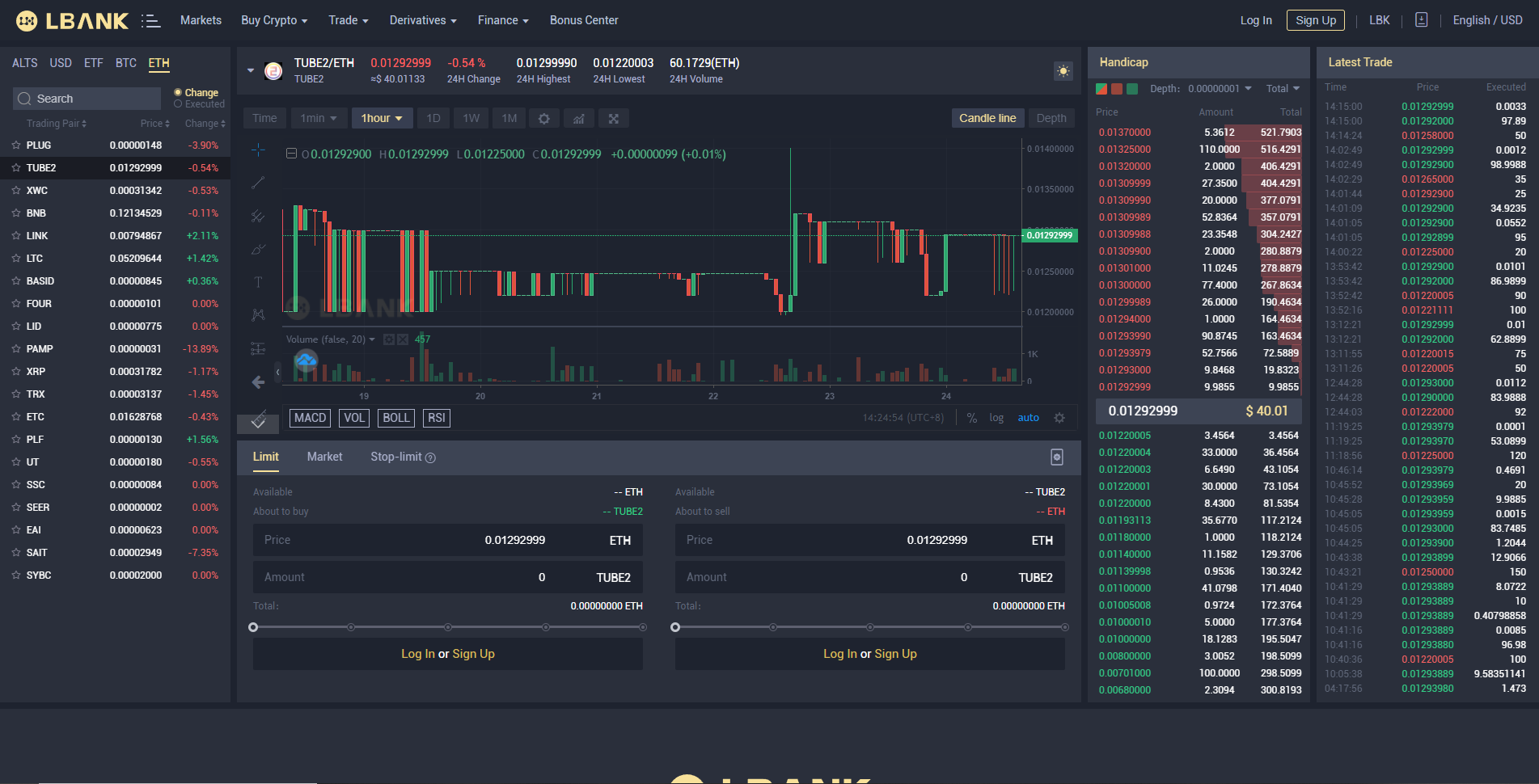The height and width of the screenshot is (784, 1539).
Task: Remove the Volume indicator with X
Action: point(402,339)
